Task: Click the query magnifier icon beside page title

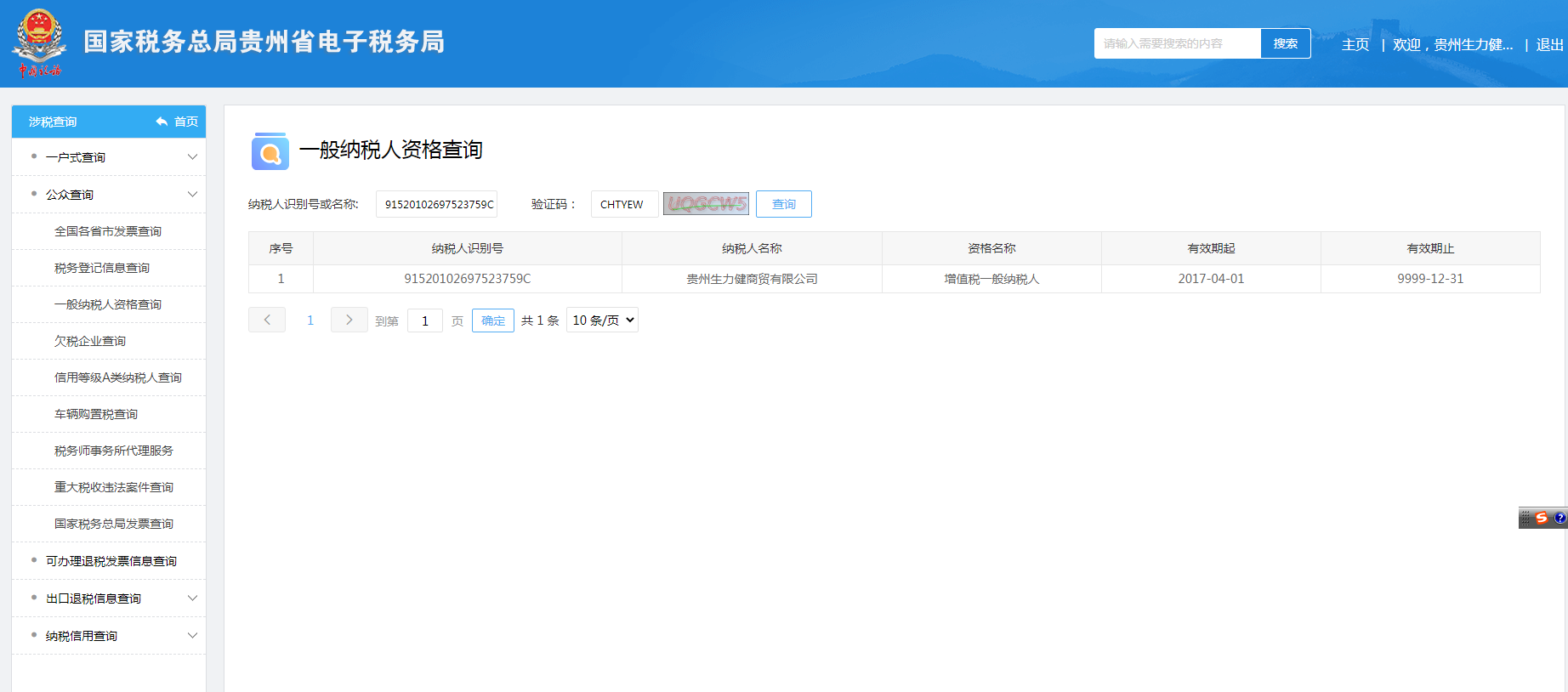Action: [270, 152]
